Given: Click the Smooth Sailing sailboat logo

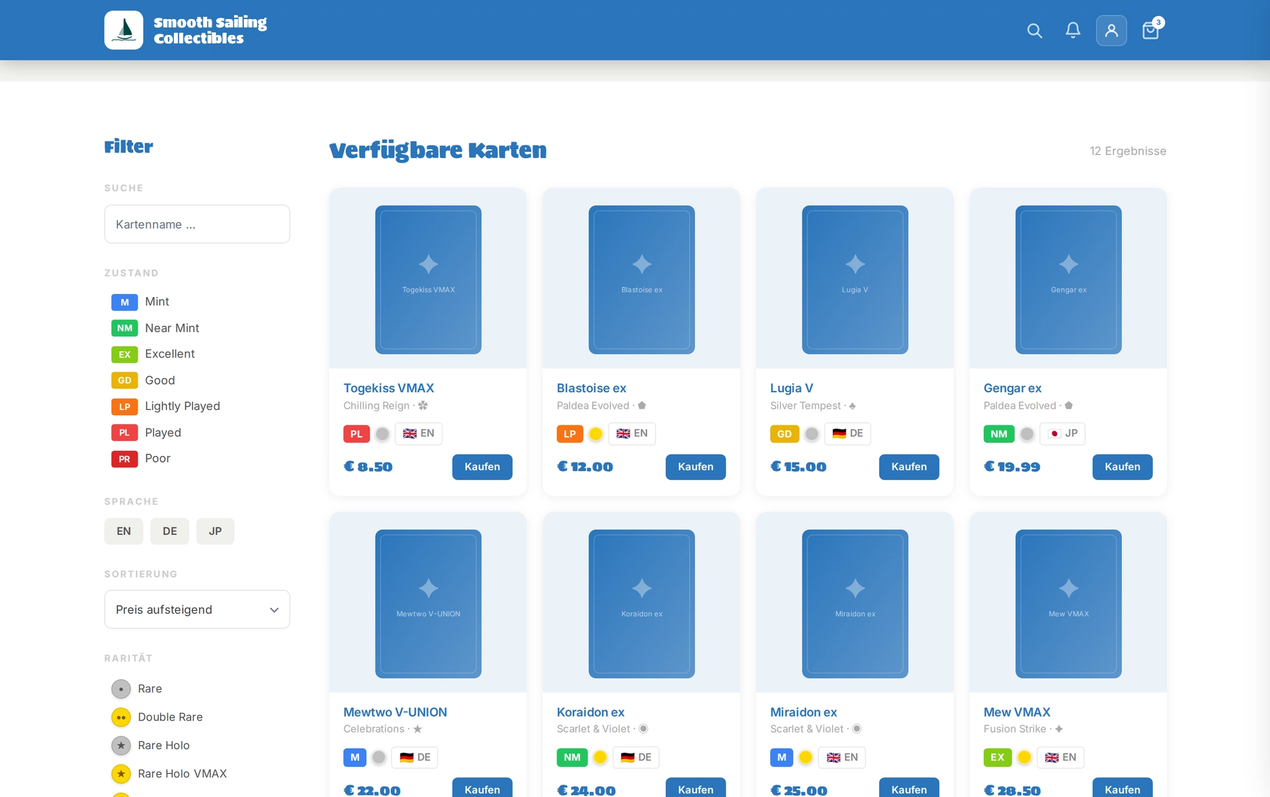Looking at the screenshot, I should point(124,30).
